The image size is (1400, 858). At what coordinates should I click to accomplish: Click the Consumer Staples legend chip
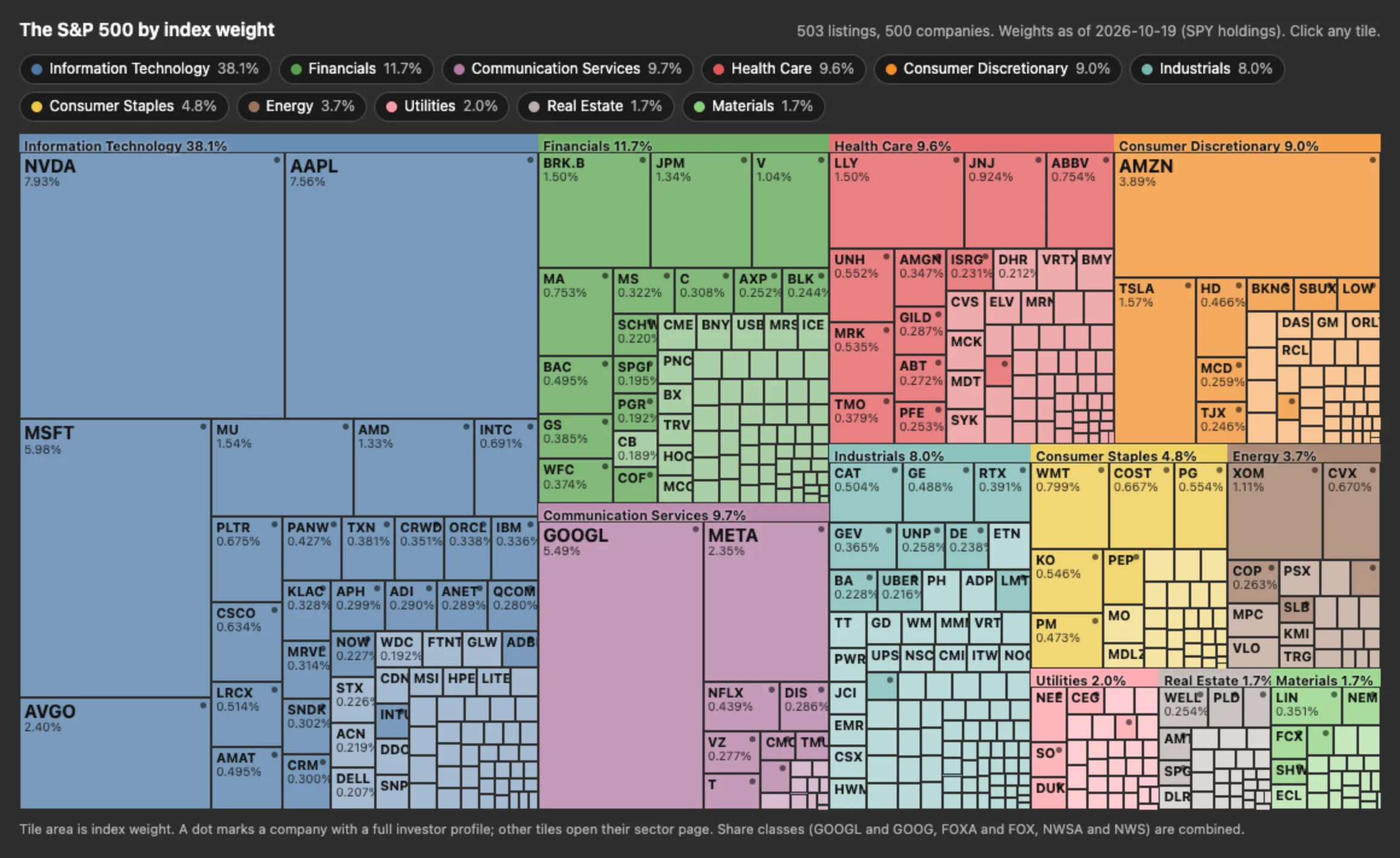click(124, 106)
